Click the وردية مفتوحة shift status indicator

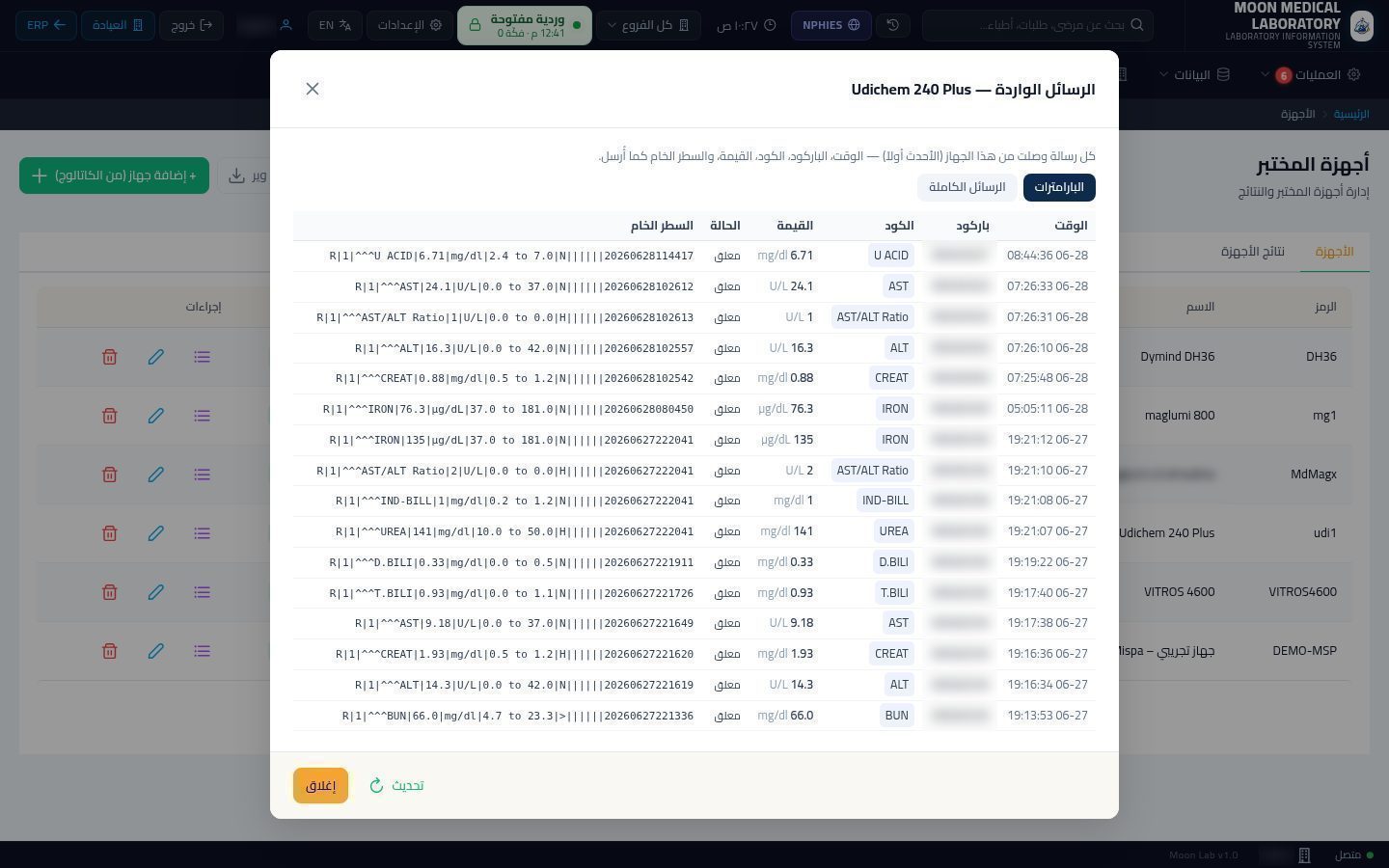coord(524,25)
